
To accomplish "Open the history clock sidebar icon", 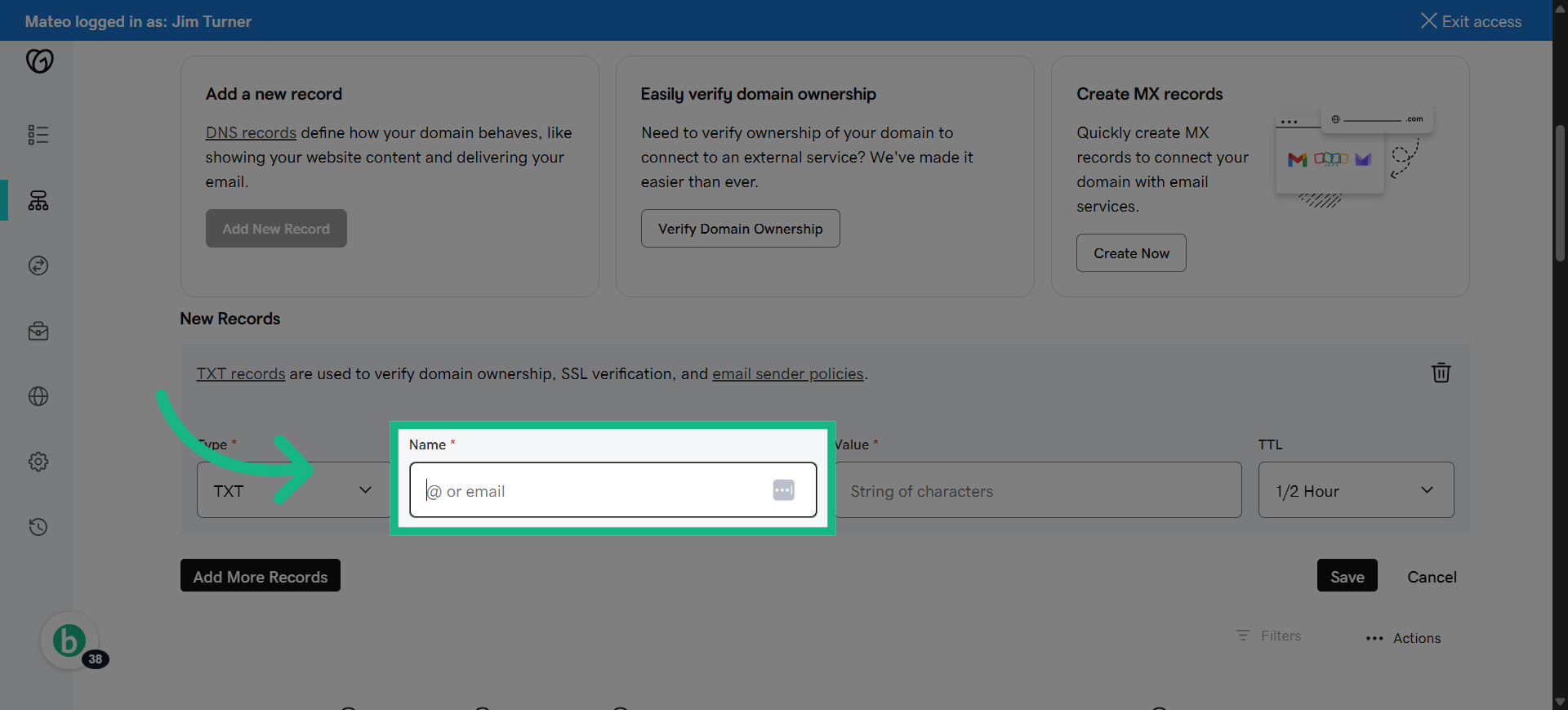I will click(38, 527).
